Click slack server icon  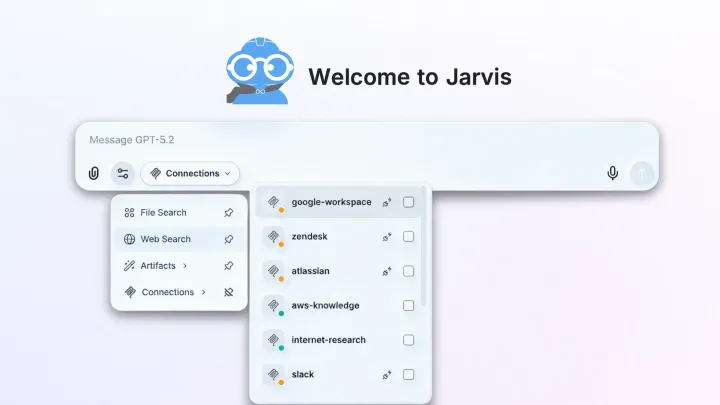pyautogui.click(x=274, y=375)
